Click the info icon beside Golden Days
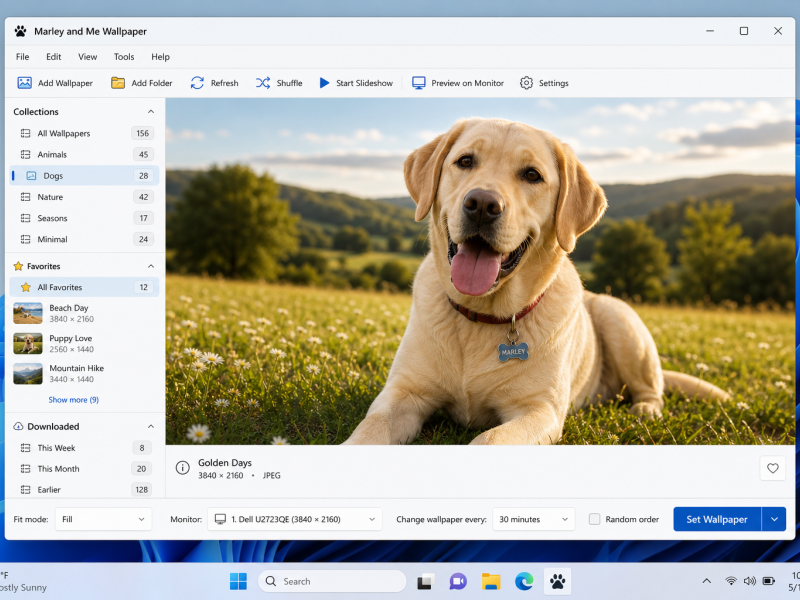 (182, 468)
